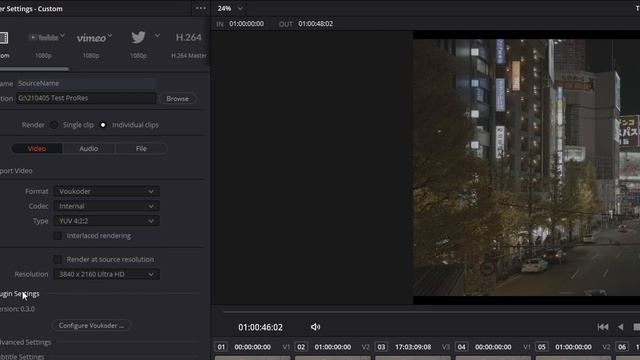This screenshot has height=360, width=640.
Task: Select the H.264 Master preset
Action: (x=189, y=45)
